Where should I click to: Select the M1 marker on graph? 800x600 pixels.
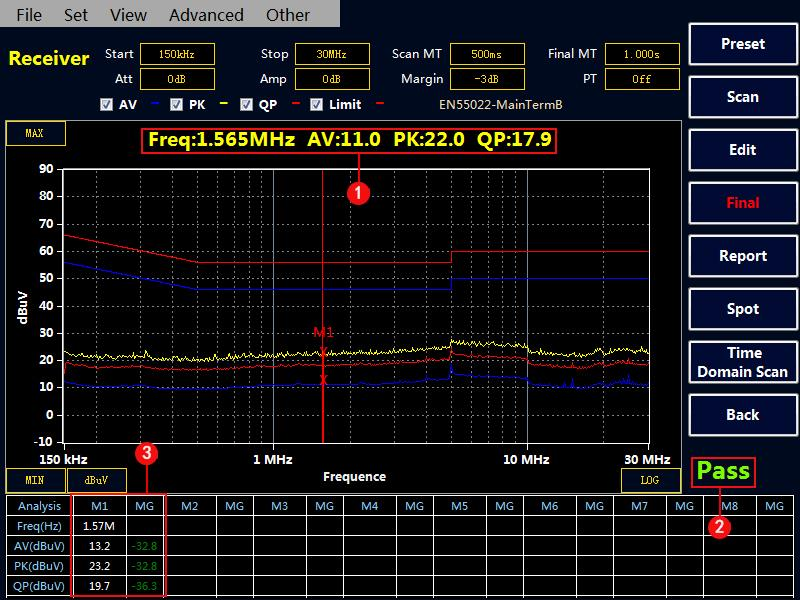pos(323,332)
